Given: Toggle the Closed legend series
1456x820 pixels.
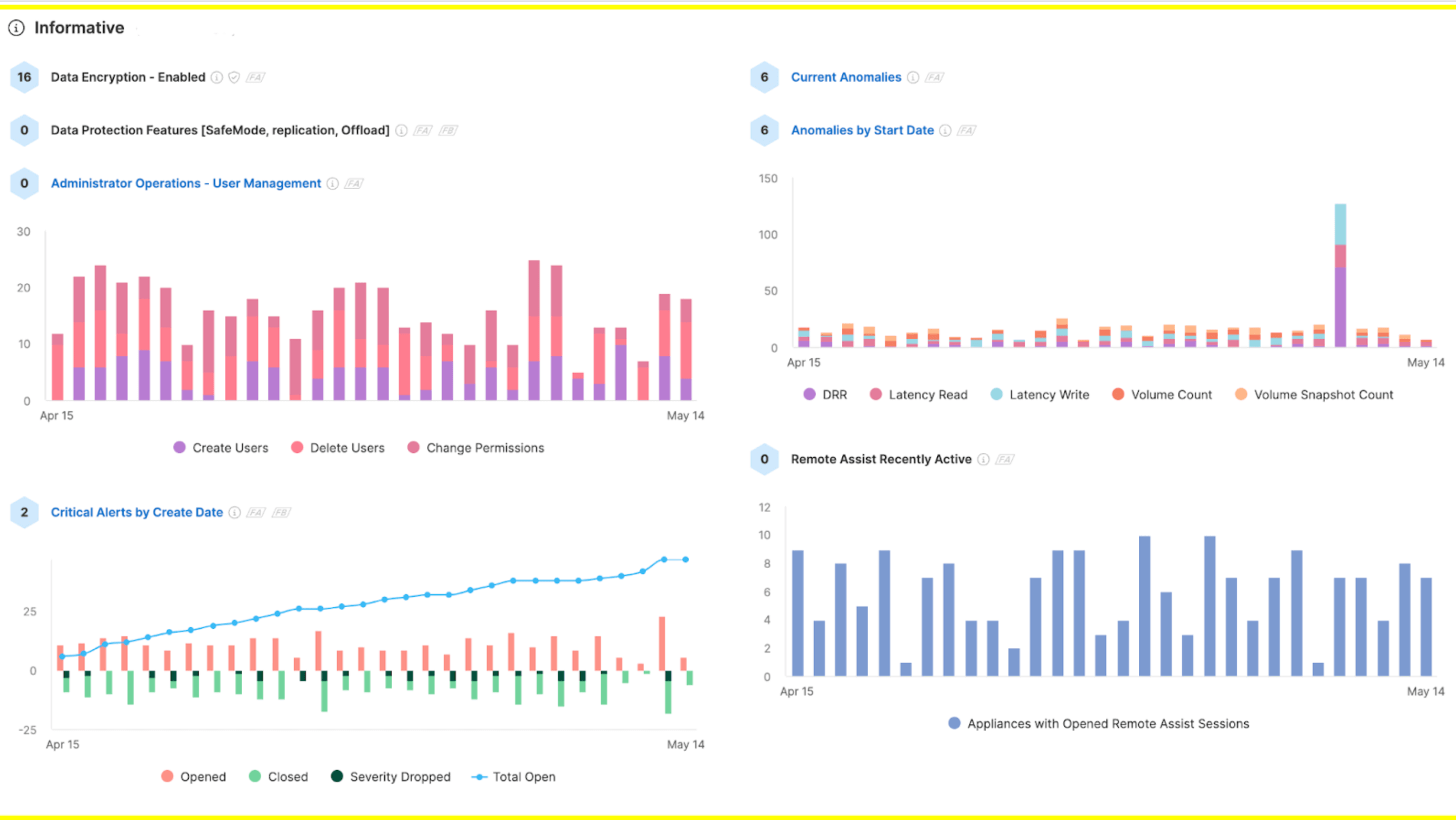Looking at the screenshot, I should [278, 776].
